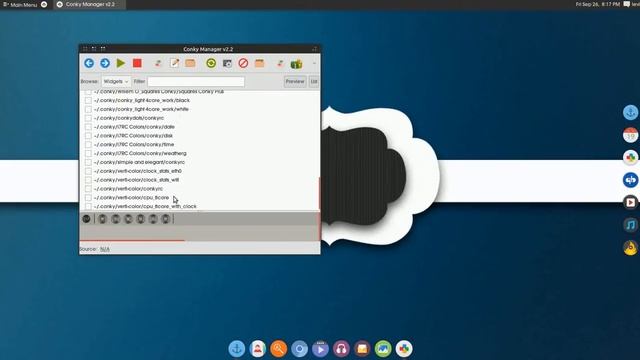Open the Main Menu in top panel
The width and height of the screenshot is (640, 360).
(20, 4)
